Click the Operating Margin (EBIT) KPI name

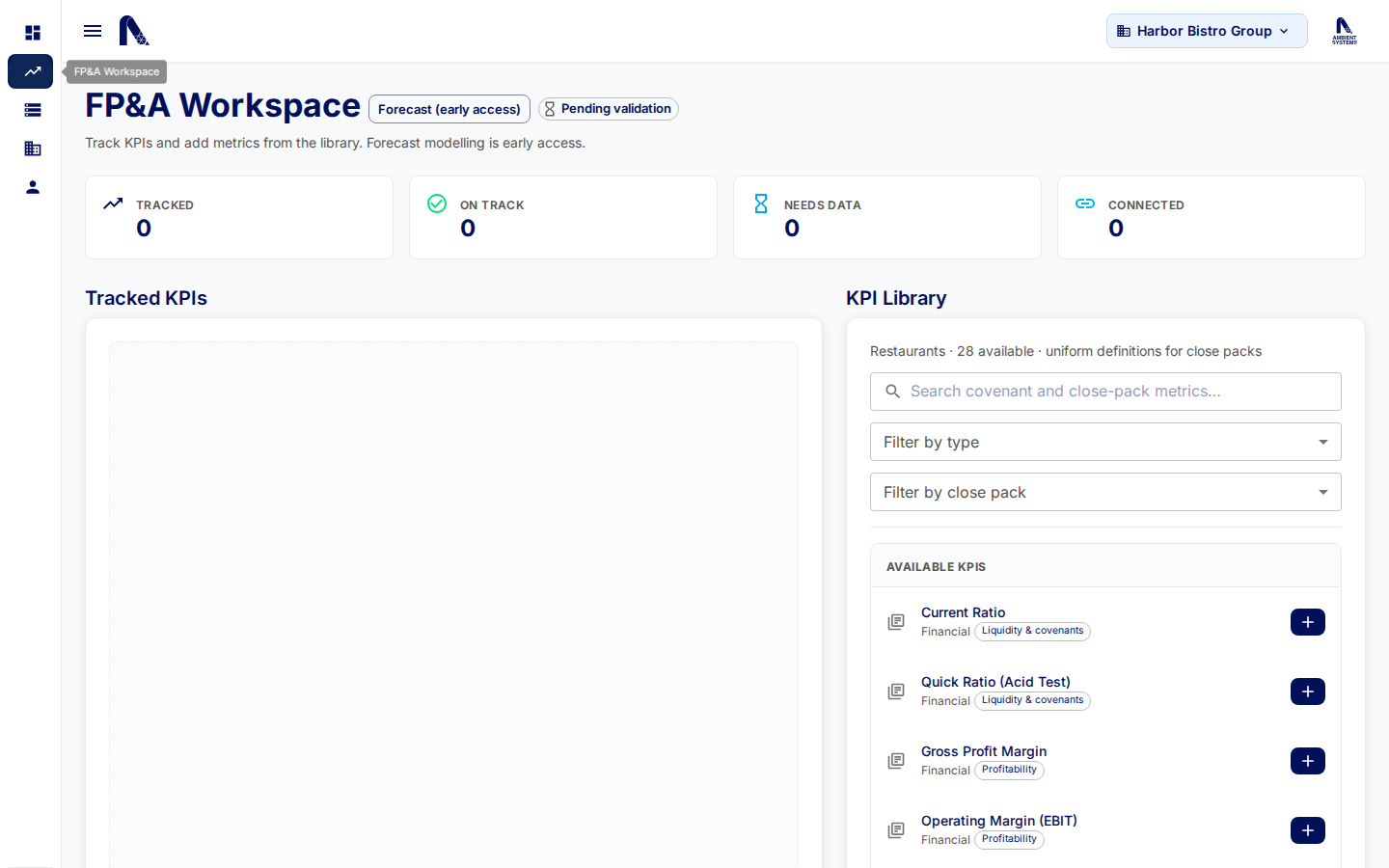pos(999,821)
